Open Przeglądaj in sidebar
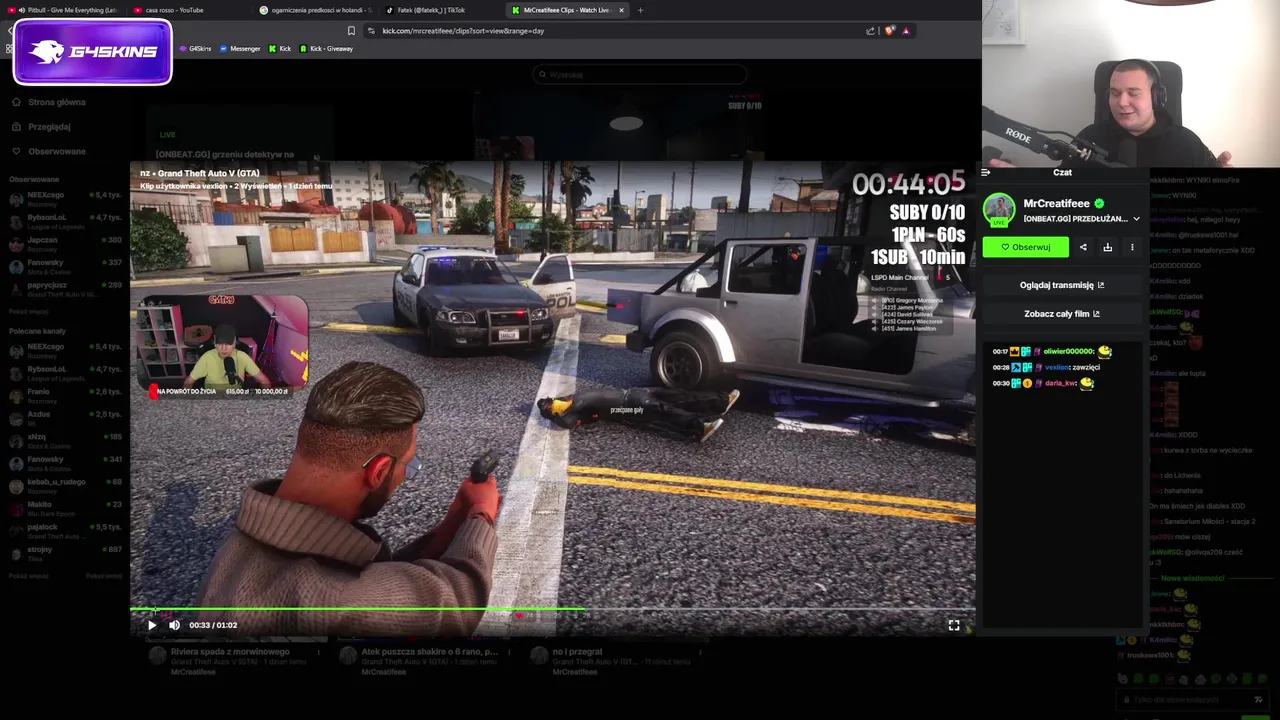 pyautogui.click(x=49, y=127)
